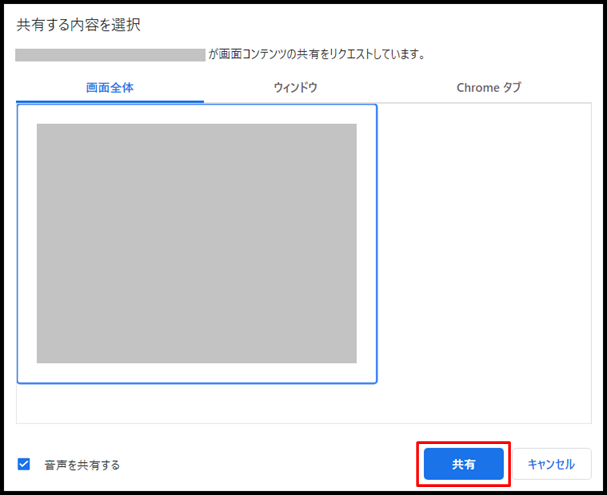The height and width of the screenshot is (495, 607).
Task: Click the cancel button next to 共有
Action: coord(552,464)
